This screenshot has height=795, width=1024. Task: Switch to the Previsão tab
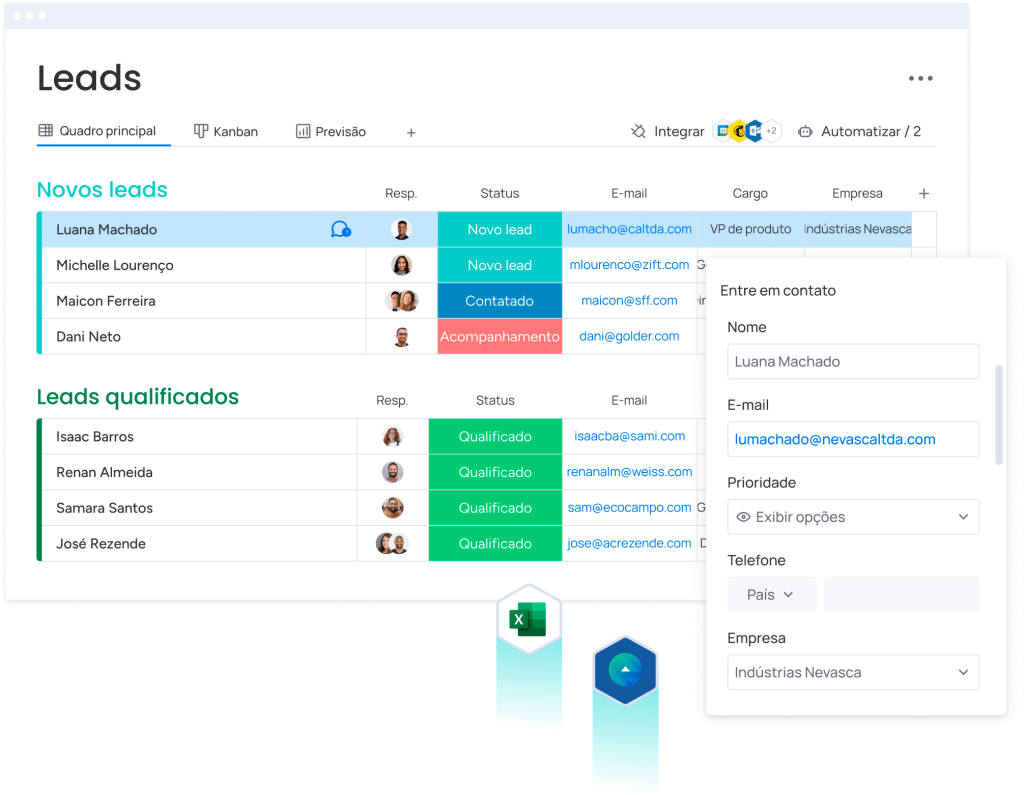(331, 132)
